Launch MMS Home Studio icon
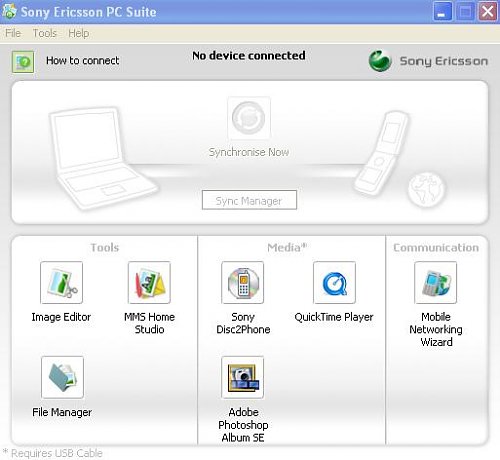Screen dimensions: 500x460 pos(149,282)
